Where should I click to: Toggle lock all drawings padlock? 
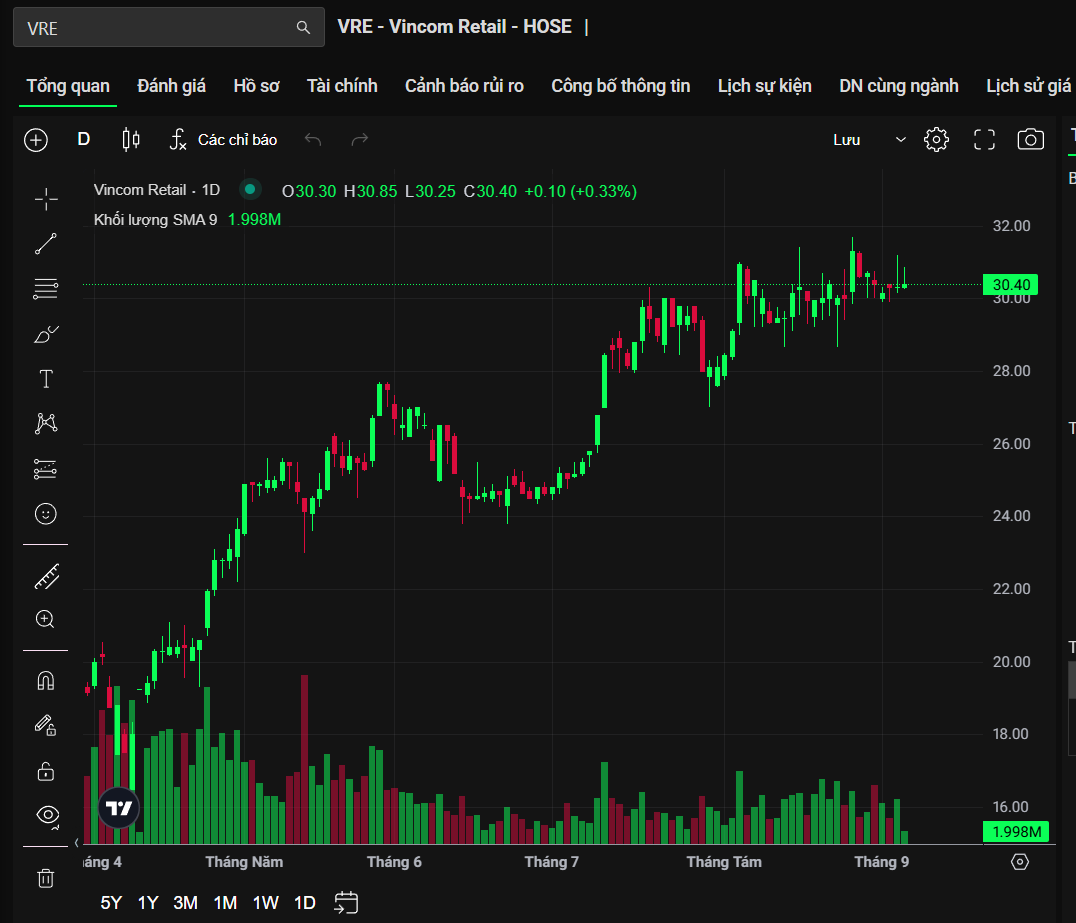46,771
